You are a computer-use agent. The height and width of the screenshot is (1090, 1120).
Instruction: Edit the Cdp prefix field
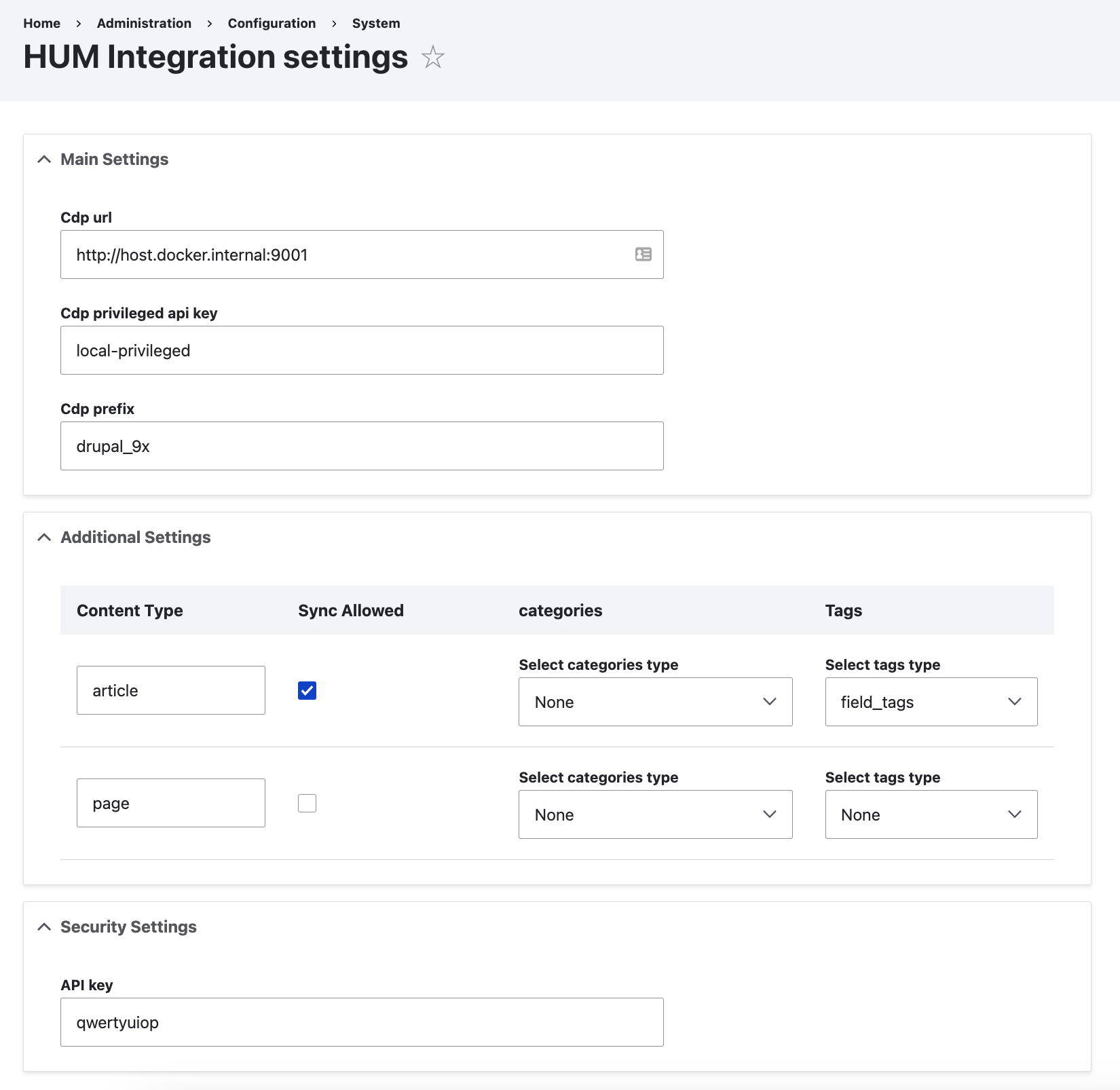click(362, 446)
